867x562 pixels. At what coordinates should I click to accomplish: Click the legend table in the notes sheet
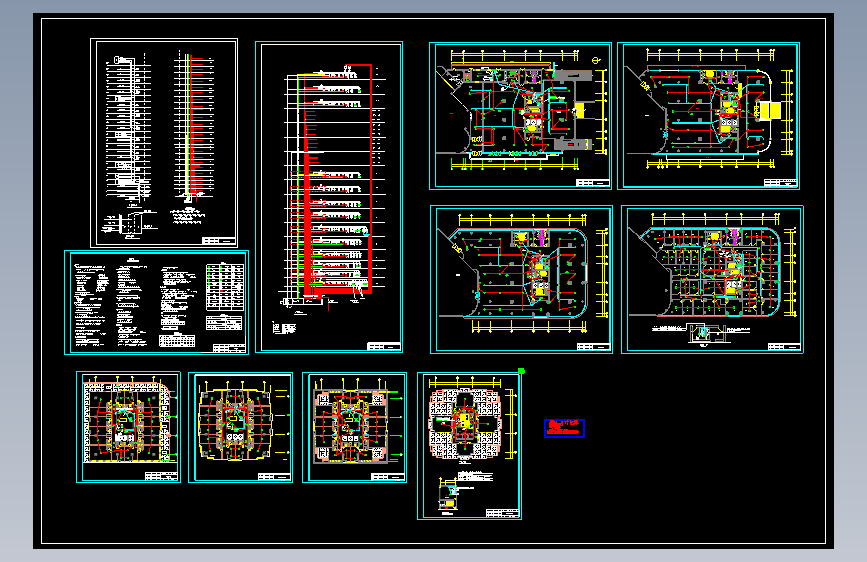[224, 287]
